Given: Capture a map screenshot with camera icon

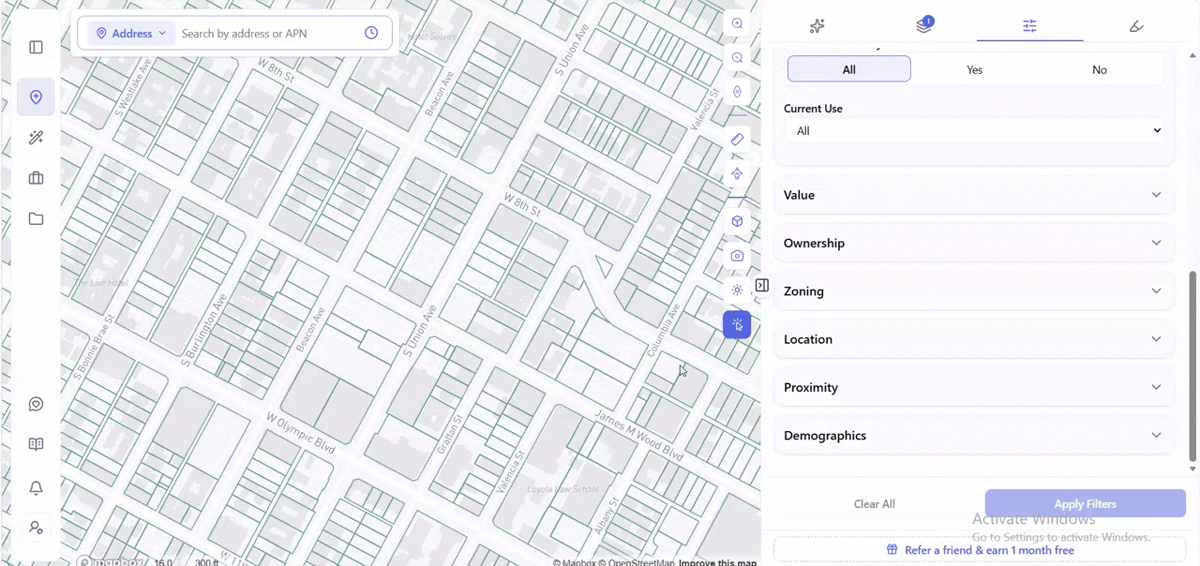Looking at the screenshot, I should pyautogui.click(x=737, y=256).
